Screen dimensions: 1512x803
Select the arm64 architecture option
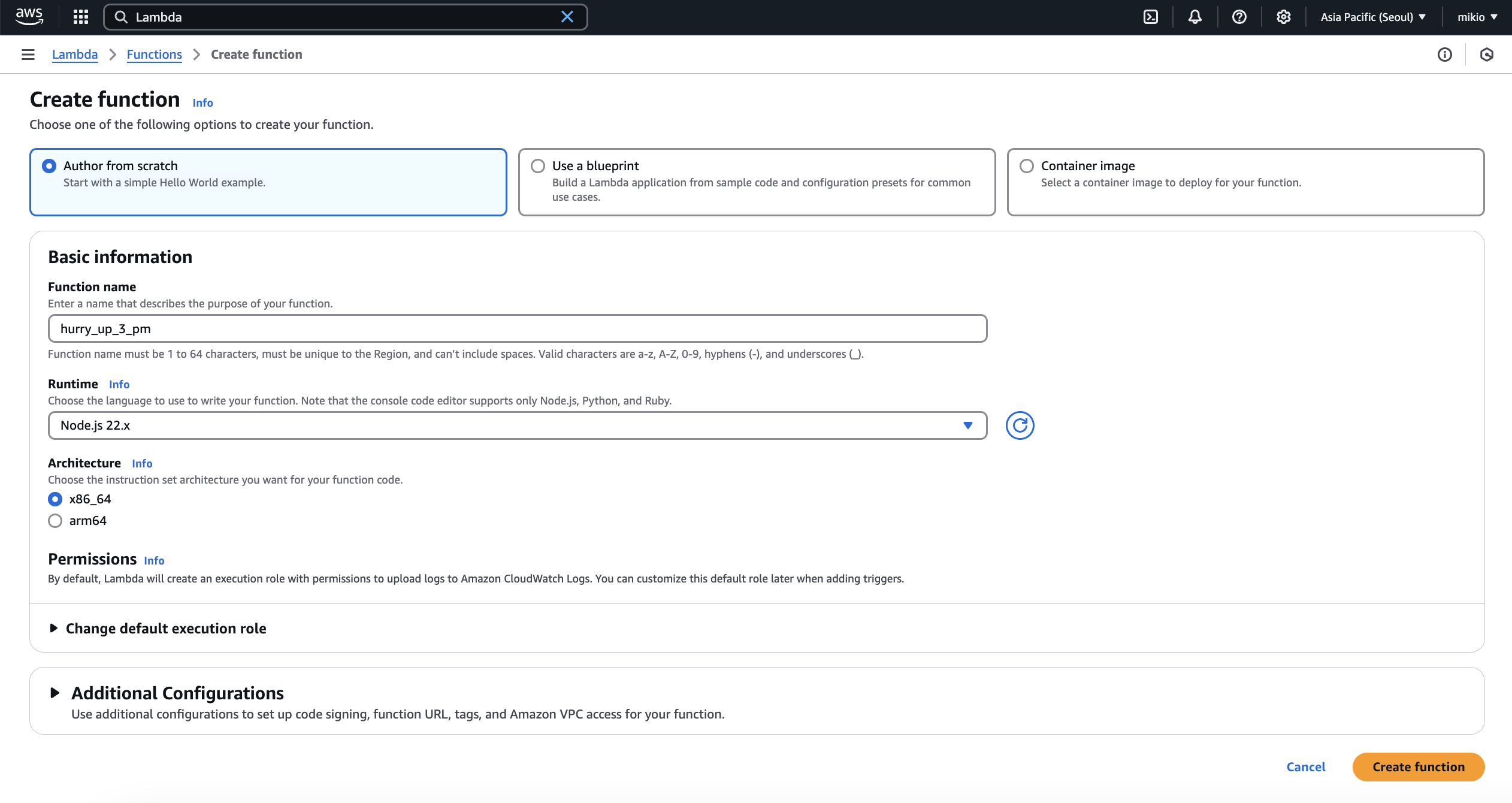pyautogui.click(x=55, y=520)
